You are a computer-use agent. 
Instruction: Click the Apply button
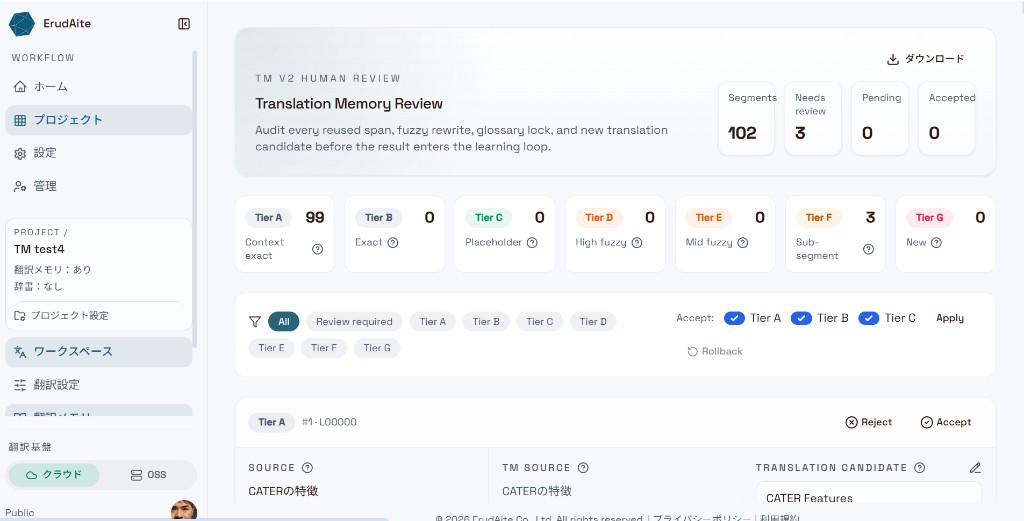[x=950, y=318]
